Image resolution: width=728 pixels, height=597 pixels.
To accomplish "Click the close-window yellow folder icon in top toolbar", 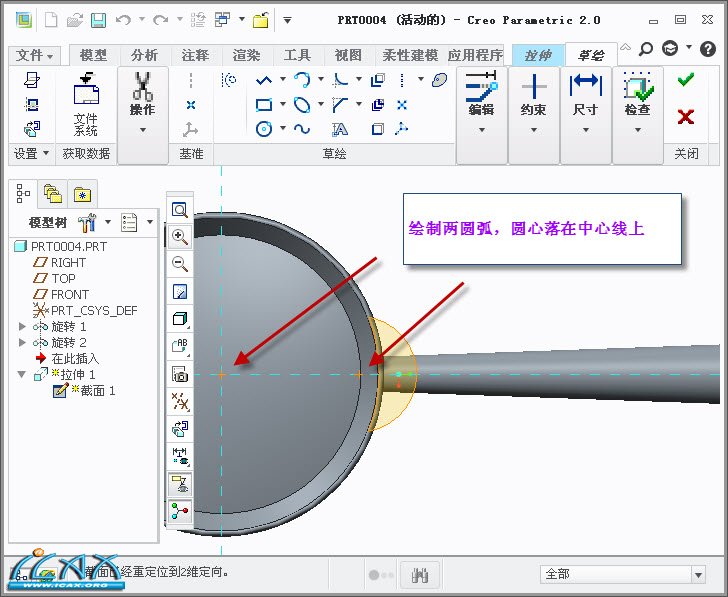I will pos(261,20).
